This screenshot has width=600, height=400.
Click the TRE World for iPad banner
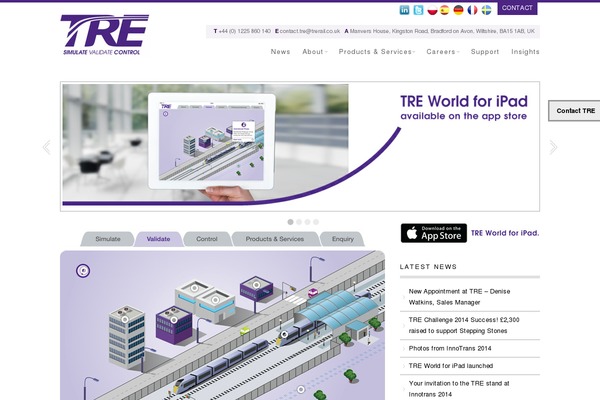coord(300,146)
